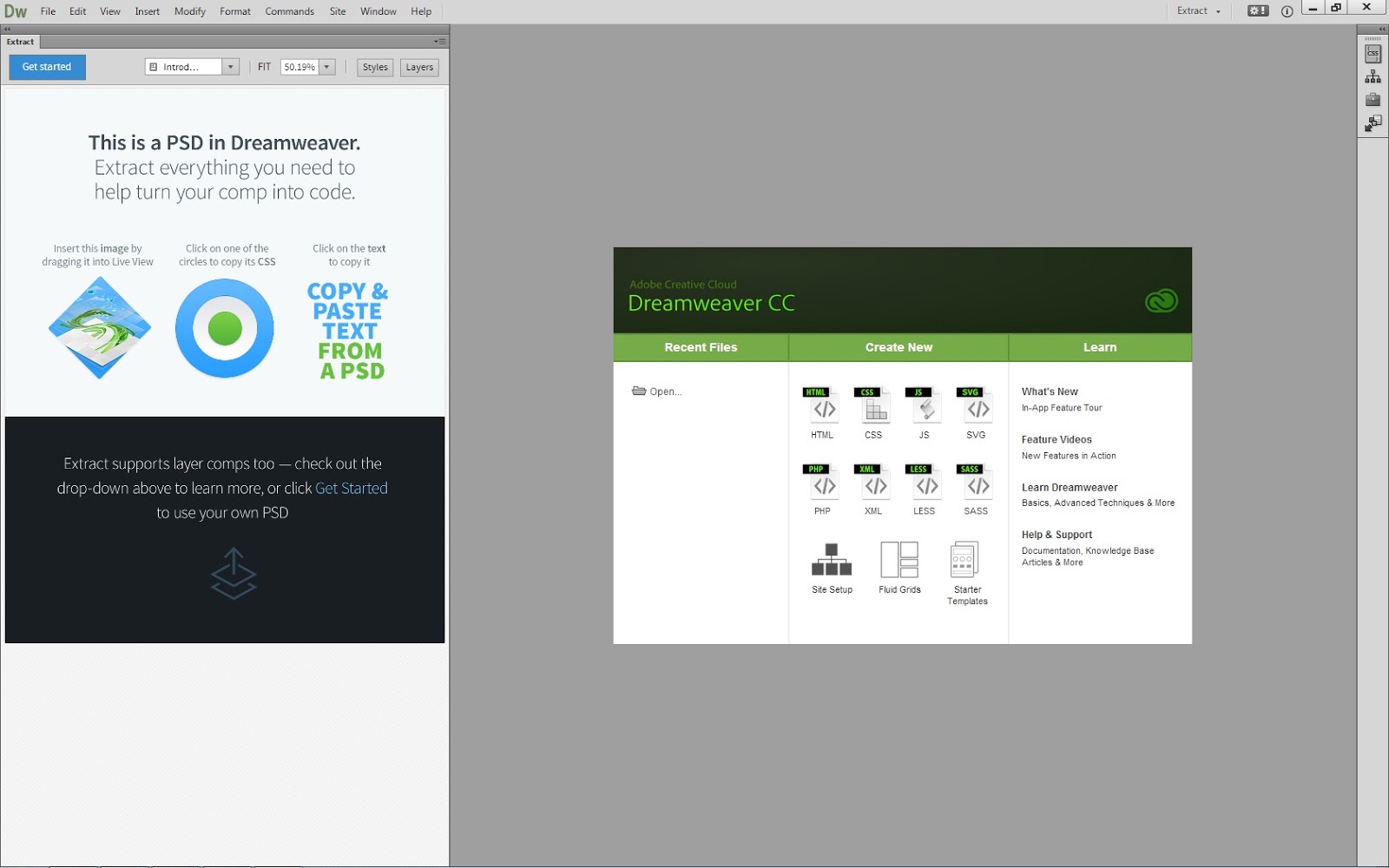Select the diamond image in the PSD

[100, 328]
